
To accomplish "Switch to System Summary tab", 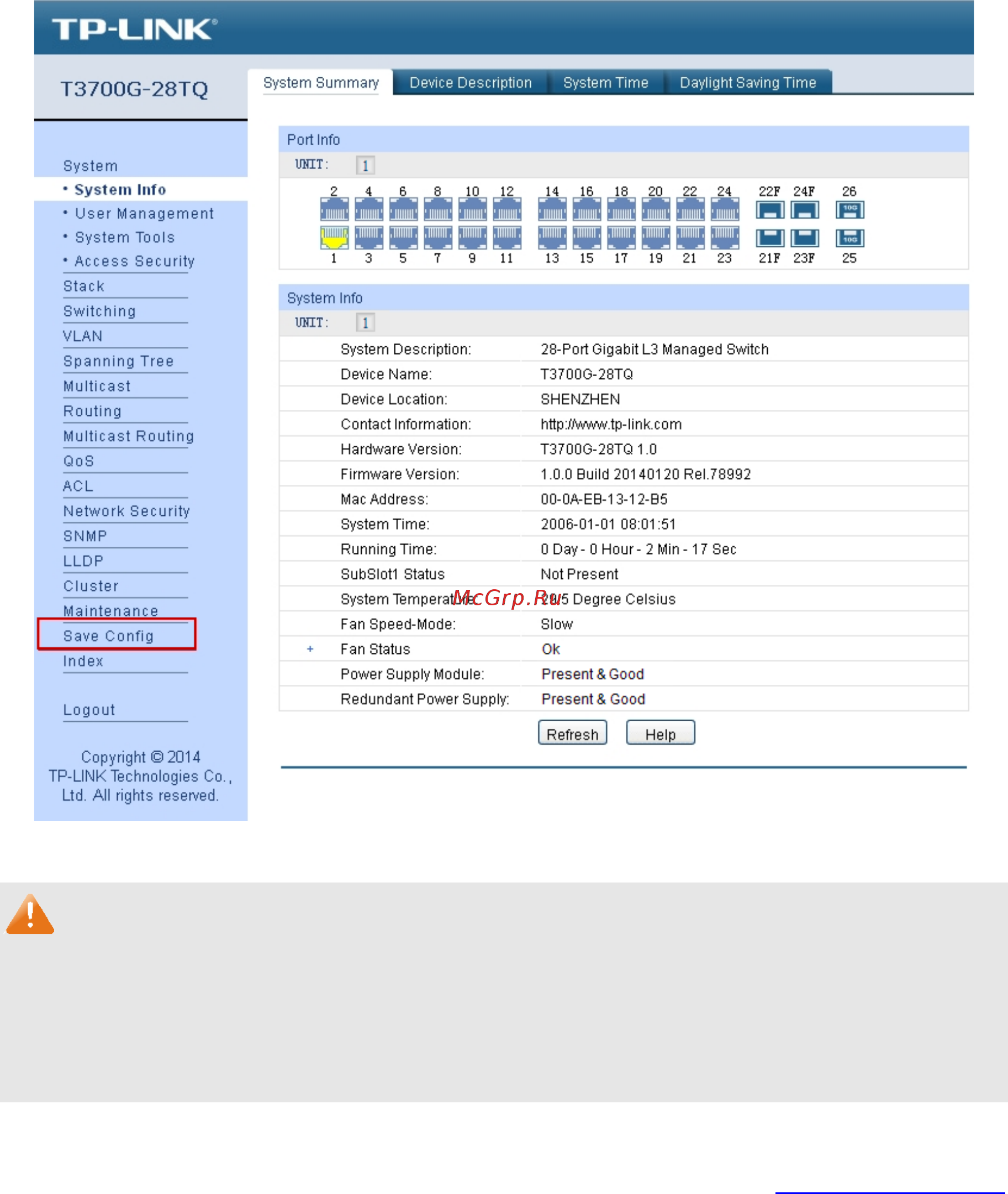I will tap(320, 83).
